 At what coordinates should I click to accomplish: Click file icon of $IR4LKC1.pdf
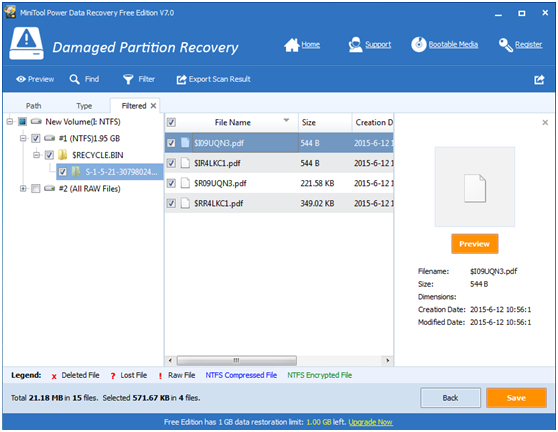point(185,163)
